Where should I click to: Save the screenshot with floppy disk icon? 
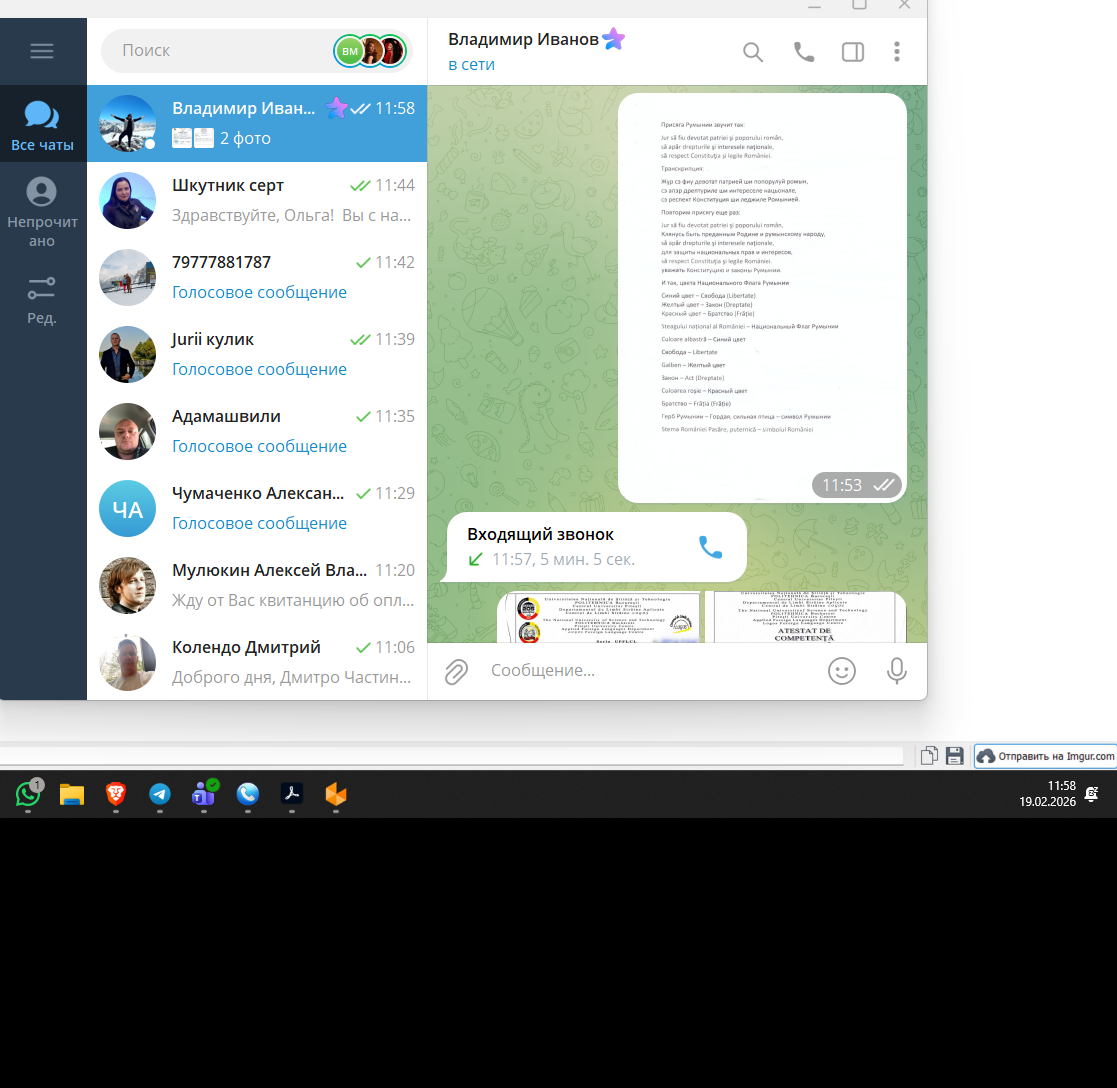pyautogui.click(x=955, y=756)
